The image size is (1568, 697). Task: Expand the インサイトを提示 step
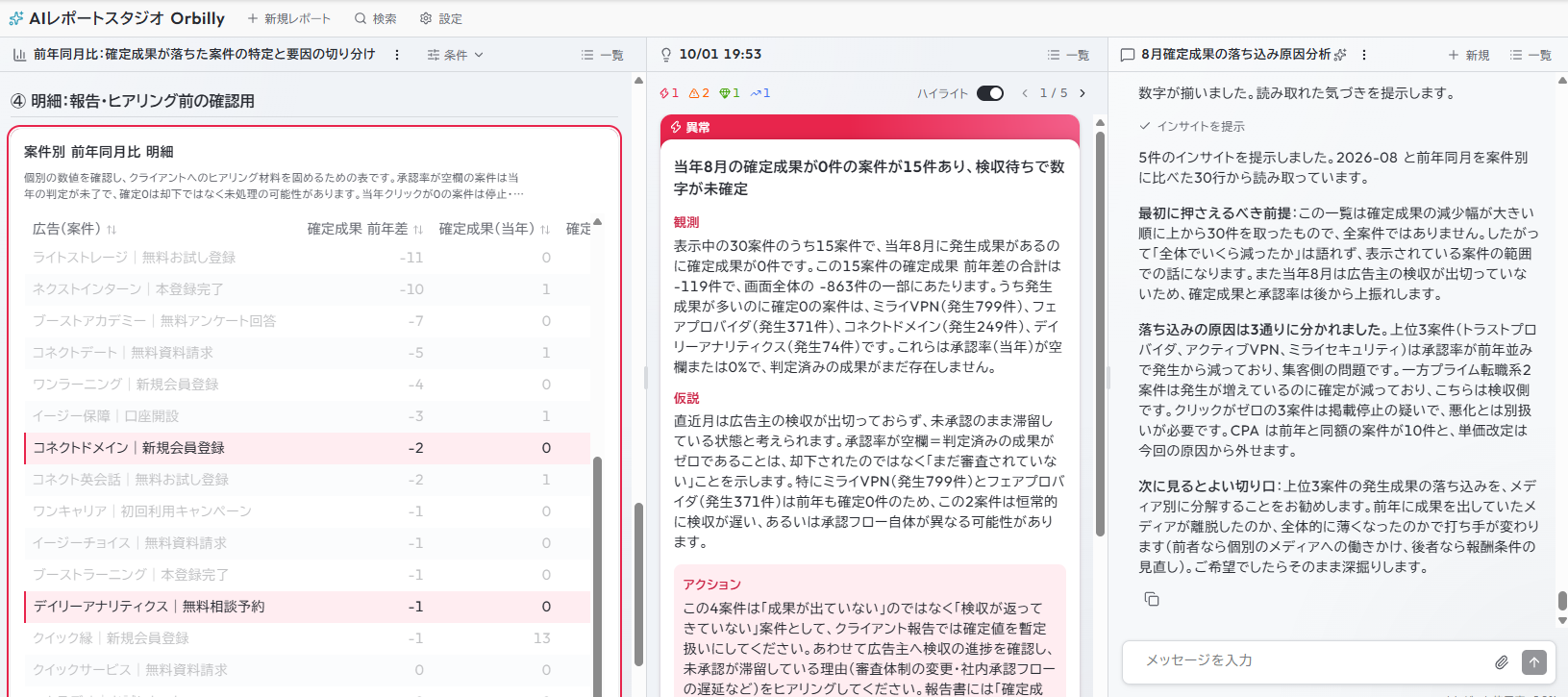click(x=1192, y=126)
